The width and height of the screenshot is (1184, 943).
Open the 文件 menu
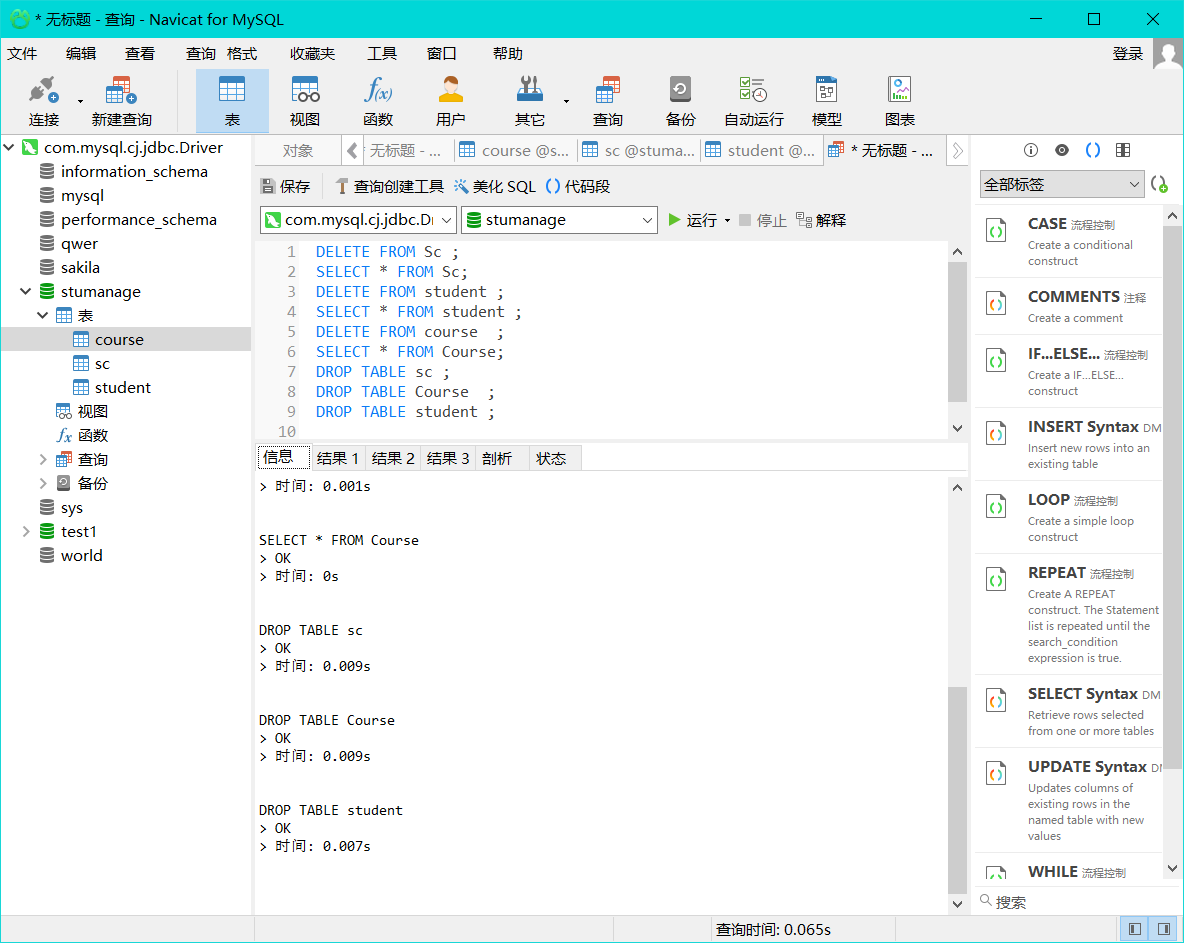click(x=22, y=54)
